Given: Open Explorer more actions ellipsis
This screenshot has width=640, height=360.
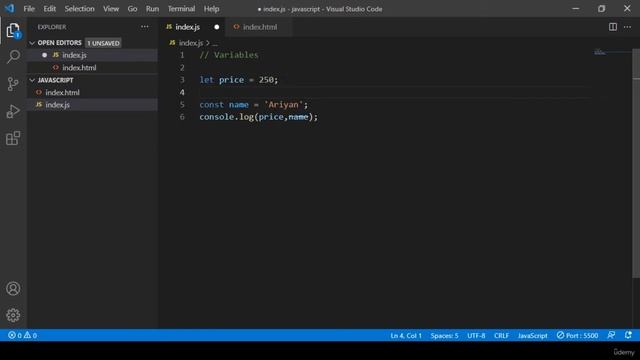Looking at the screenshot, I should click(145, 27).
